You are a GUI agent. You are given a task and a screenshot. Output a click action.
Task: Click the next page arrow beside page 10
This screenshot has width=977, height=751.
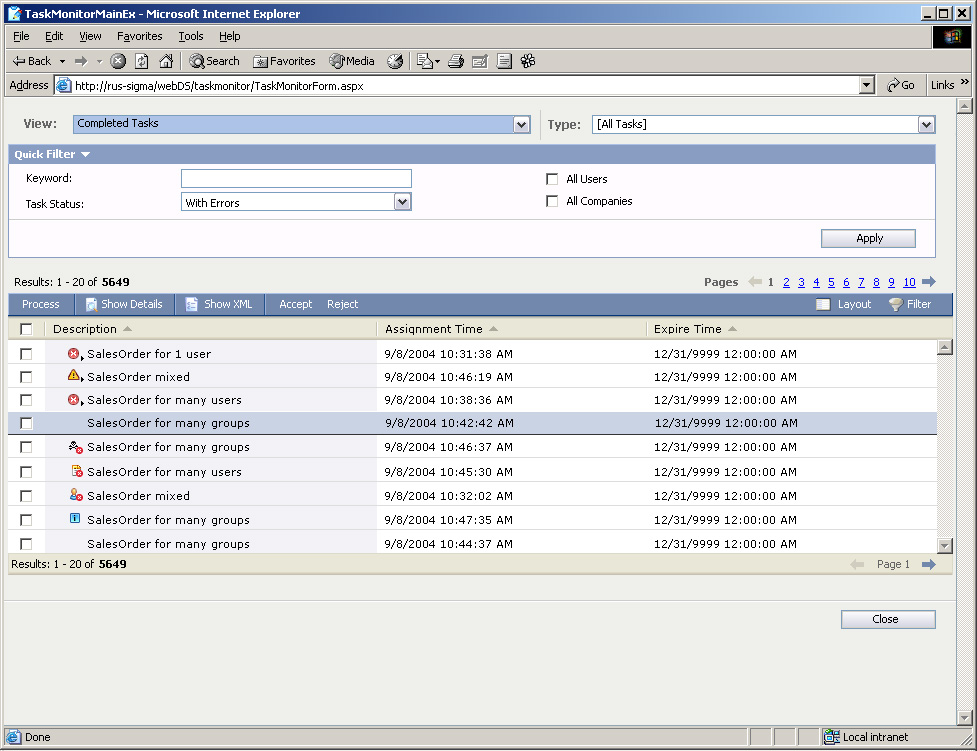click(929, 282)
